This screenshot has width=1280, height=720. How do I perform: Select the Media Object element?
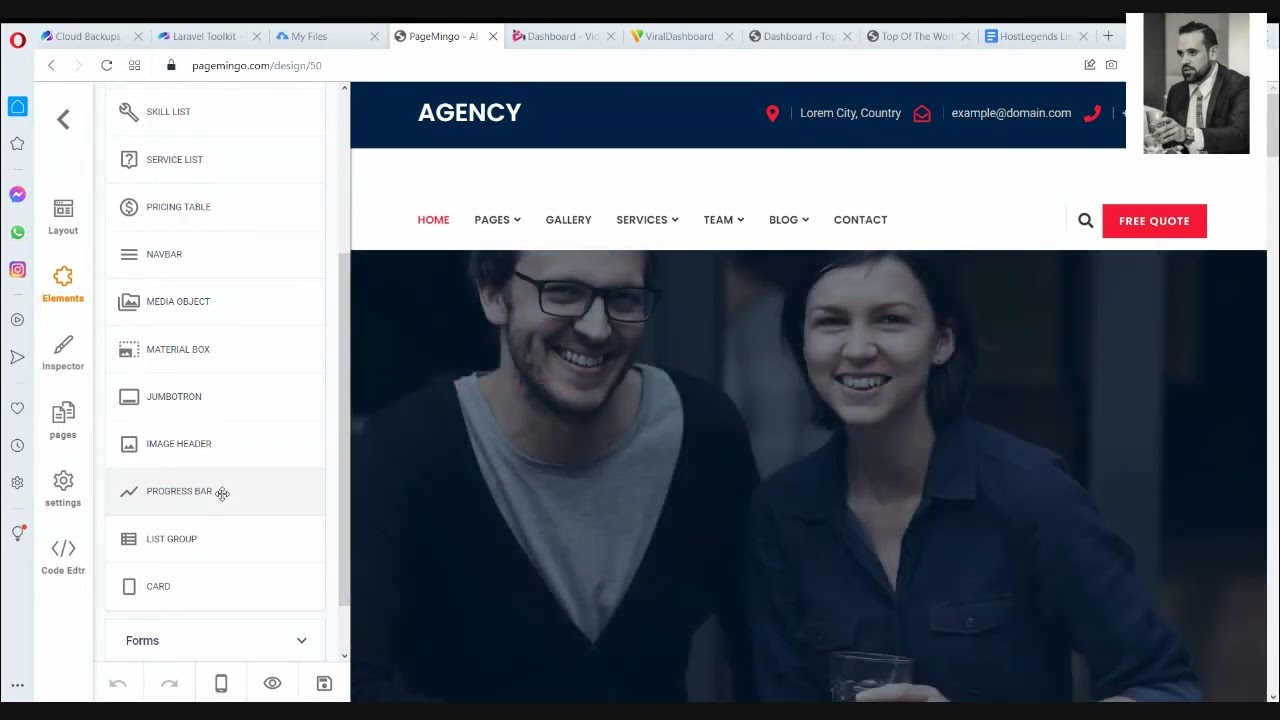pos(215,301)
